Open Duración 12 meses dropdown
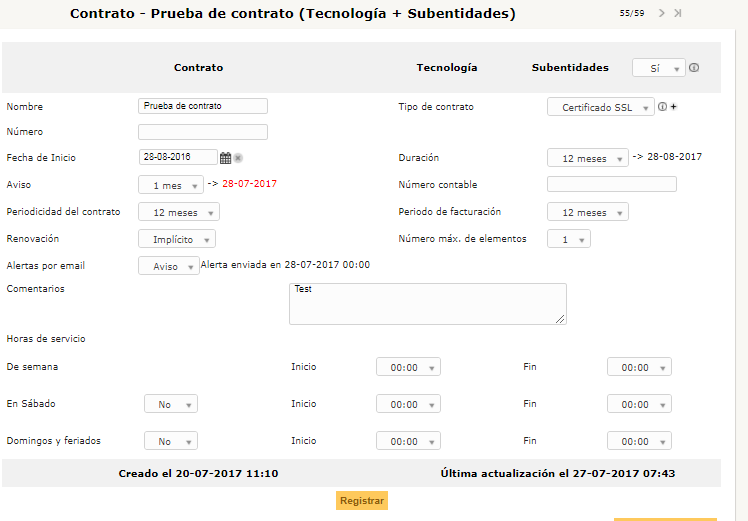 tap(588, 157)
